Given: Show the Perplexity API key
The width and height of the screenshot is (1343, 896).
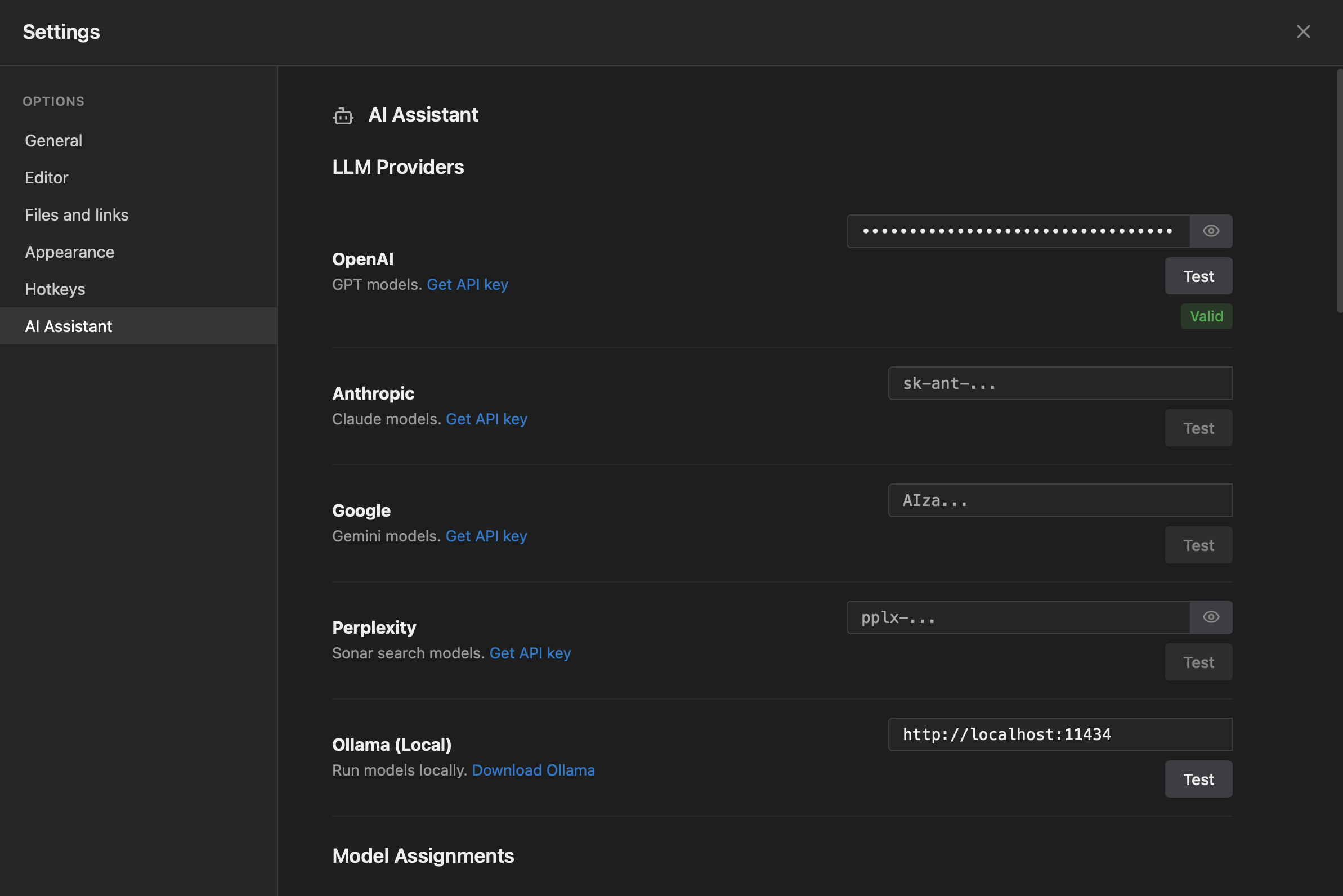Looking at the screenshot, I should 1211,617.
